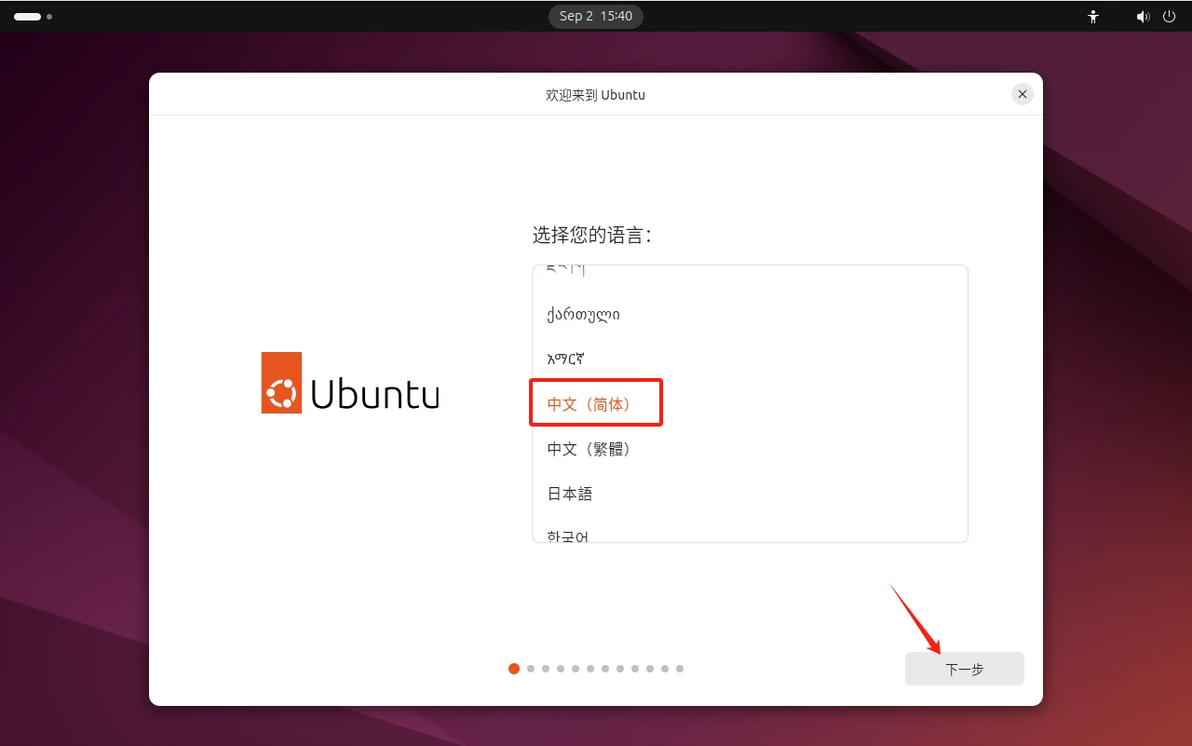The height and width of the screenshot is (746, 1192).
Task: Close the 欢迎来到 Ubuntu window
Action: 1022,94
